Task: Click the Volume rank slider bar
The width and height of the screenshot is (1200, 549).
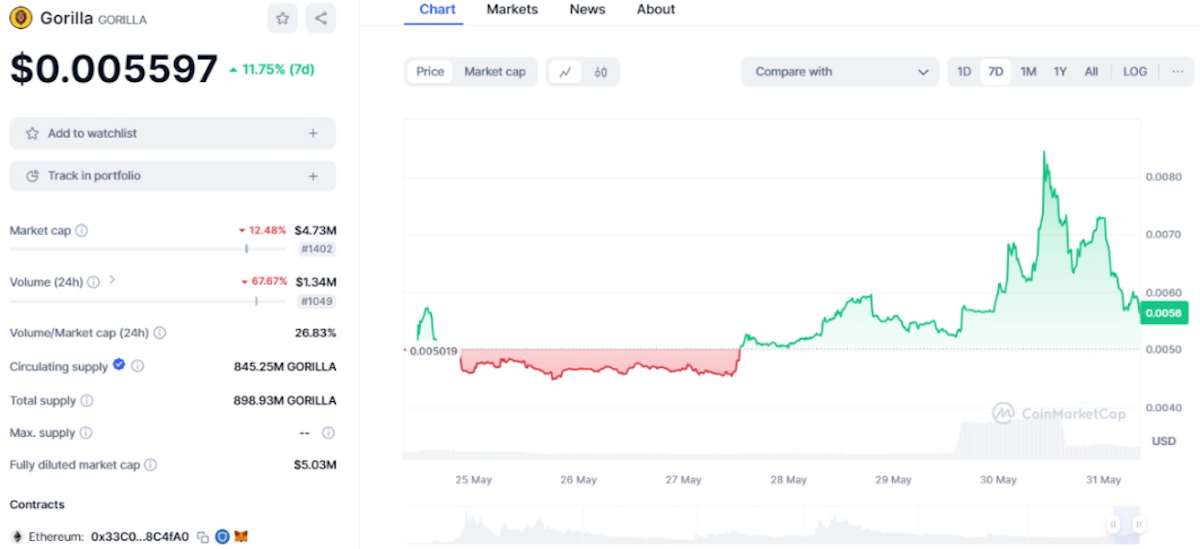Action: (x=148, y=301)
